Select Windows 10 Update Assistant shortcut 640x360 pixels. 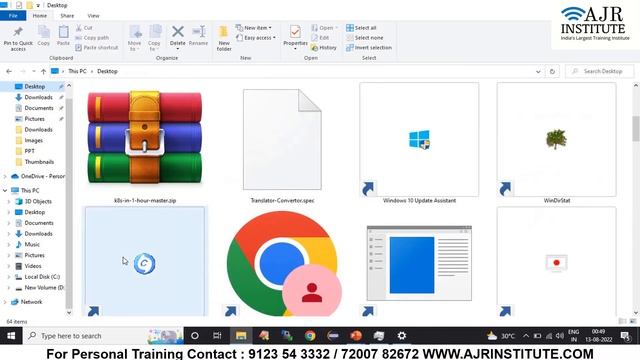[x=419, y=144]
